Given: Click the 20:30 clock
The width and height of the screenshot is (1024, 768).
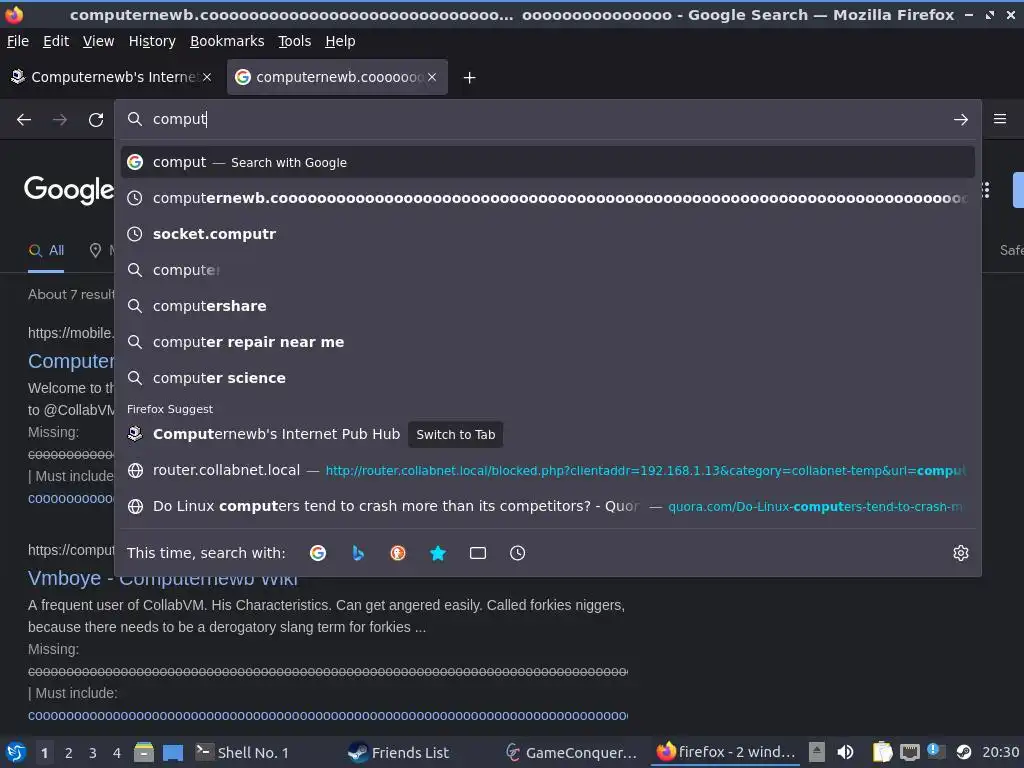Looking at the screenshot, I should coord(1000,752).
